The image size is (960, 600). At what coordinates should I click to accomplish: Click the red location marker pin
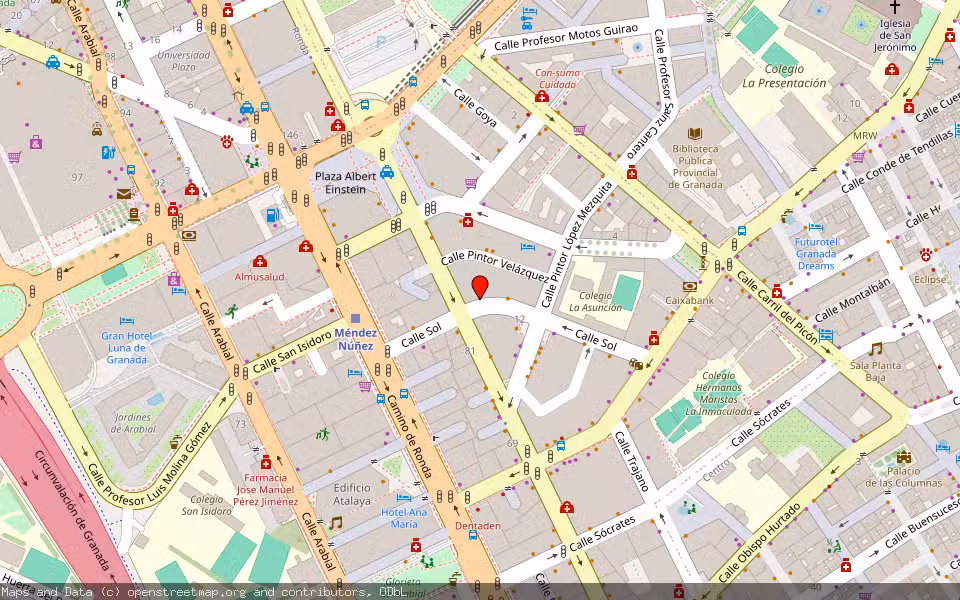(480, 287)
